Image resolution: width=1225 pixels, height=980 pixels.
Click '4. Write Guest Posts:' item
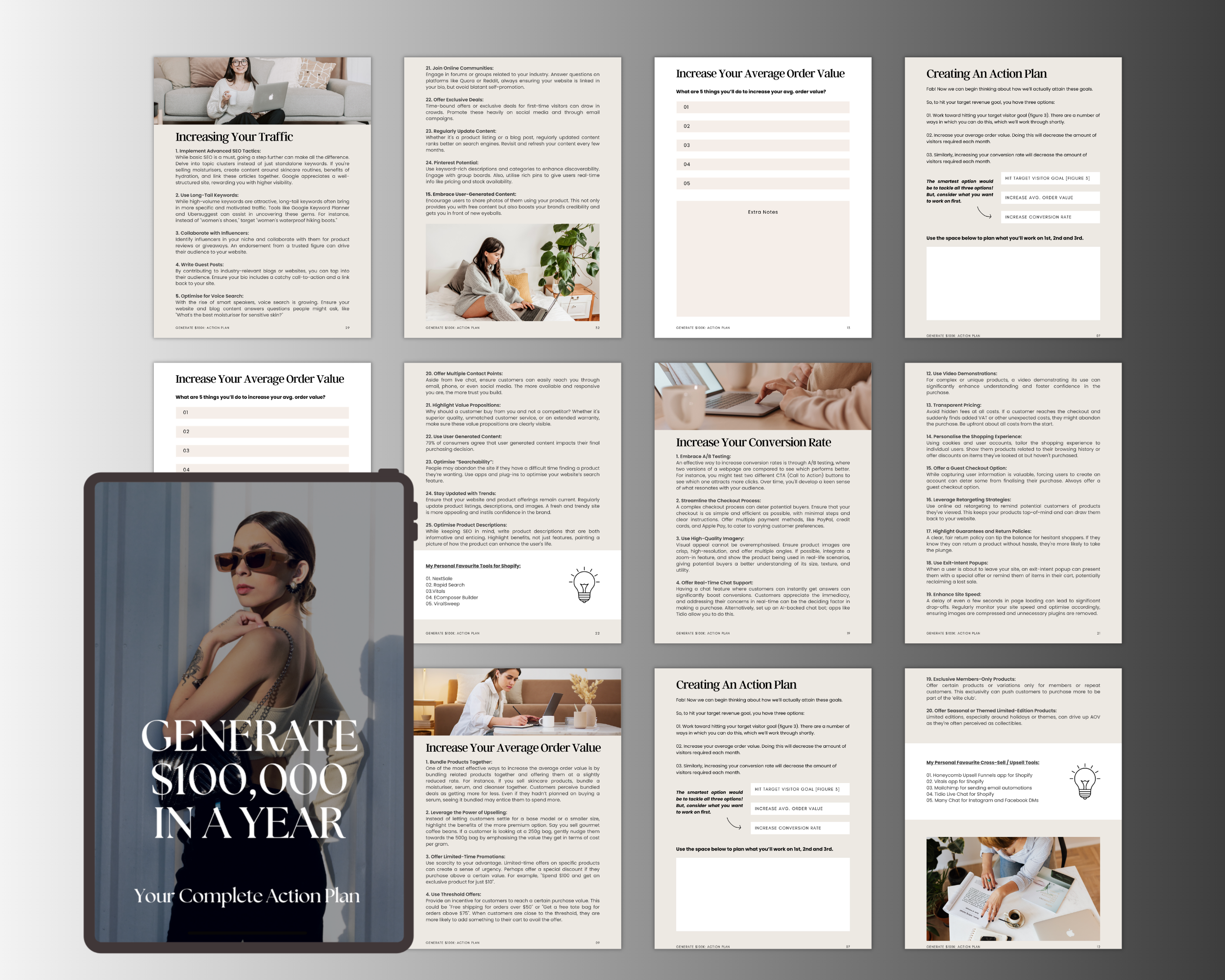point(199,264)
